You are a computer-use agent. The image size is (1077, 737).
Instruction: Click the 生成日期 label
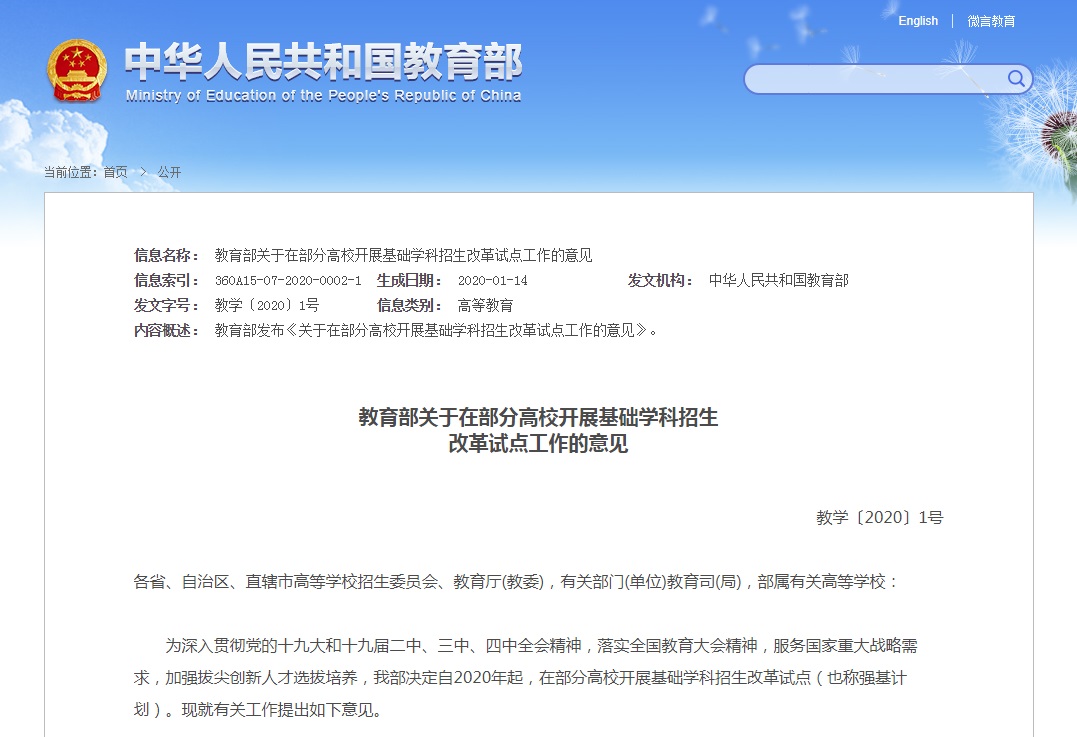pos(409,280)
